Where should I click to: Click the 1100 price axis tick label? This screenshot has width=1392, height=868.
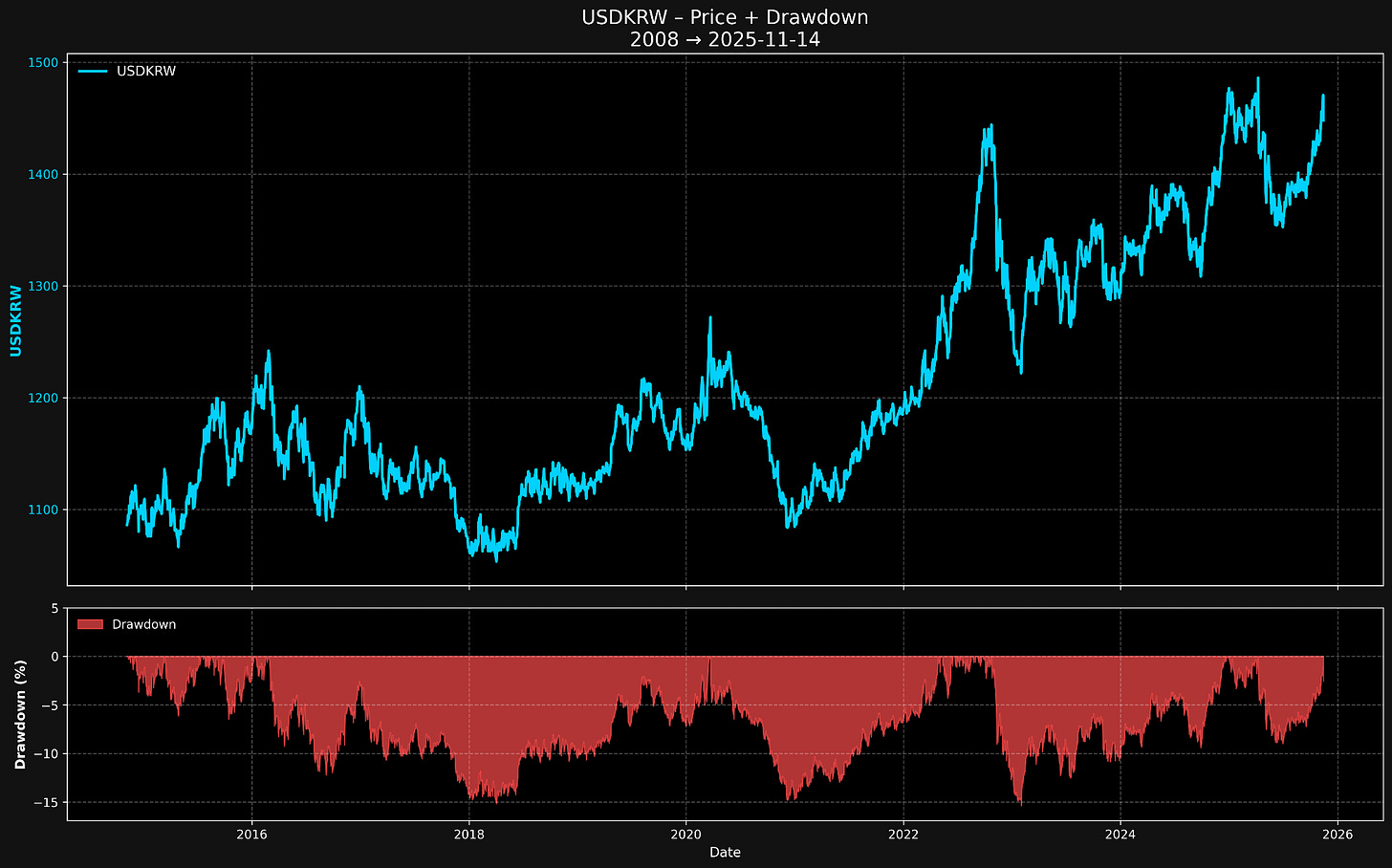pos(45,510)
